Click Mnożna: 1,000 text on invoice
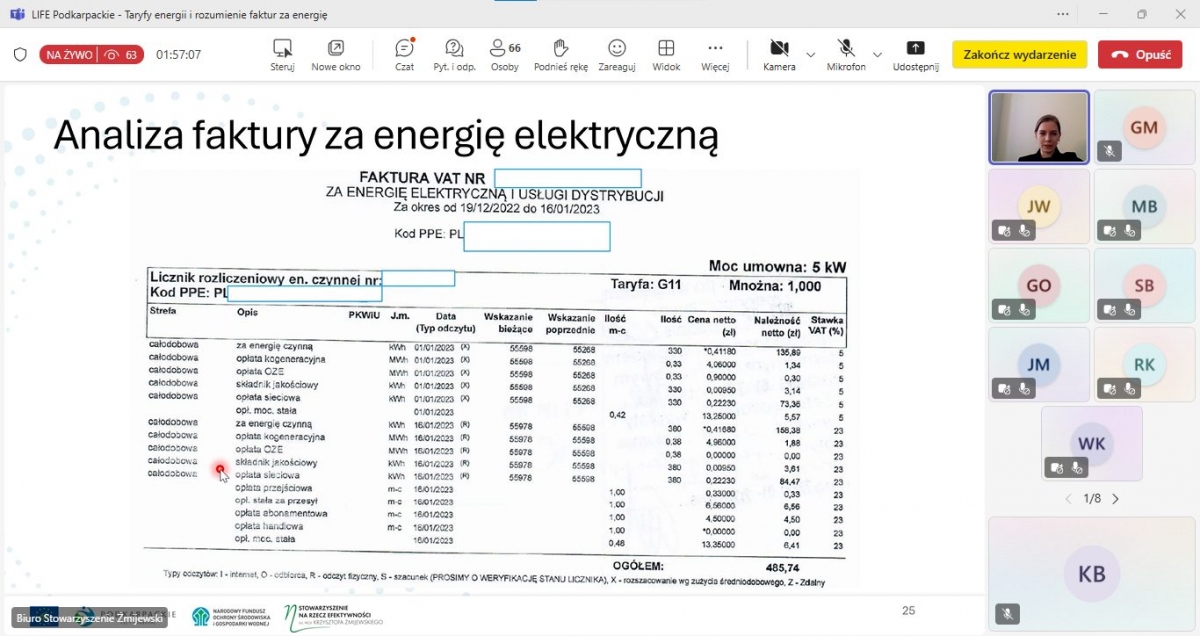 click(775, 285)
